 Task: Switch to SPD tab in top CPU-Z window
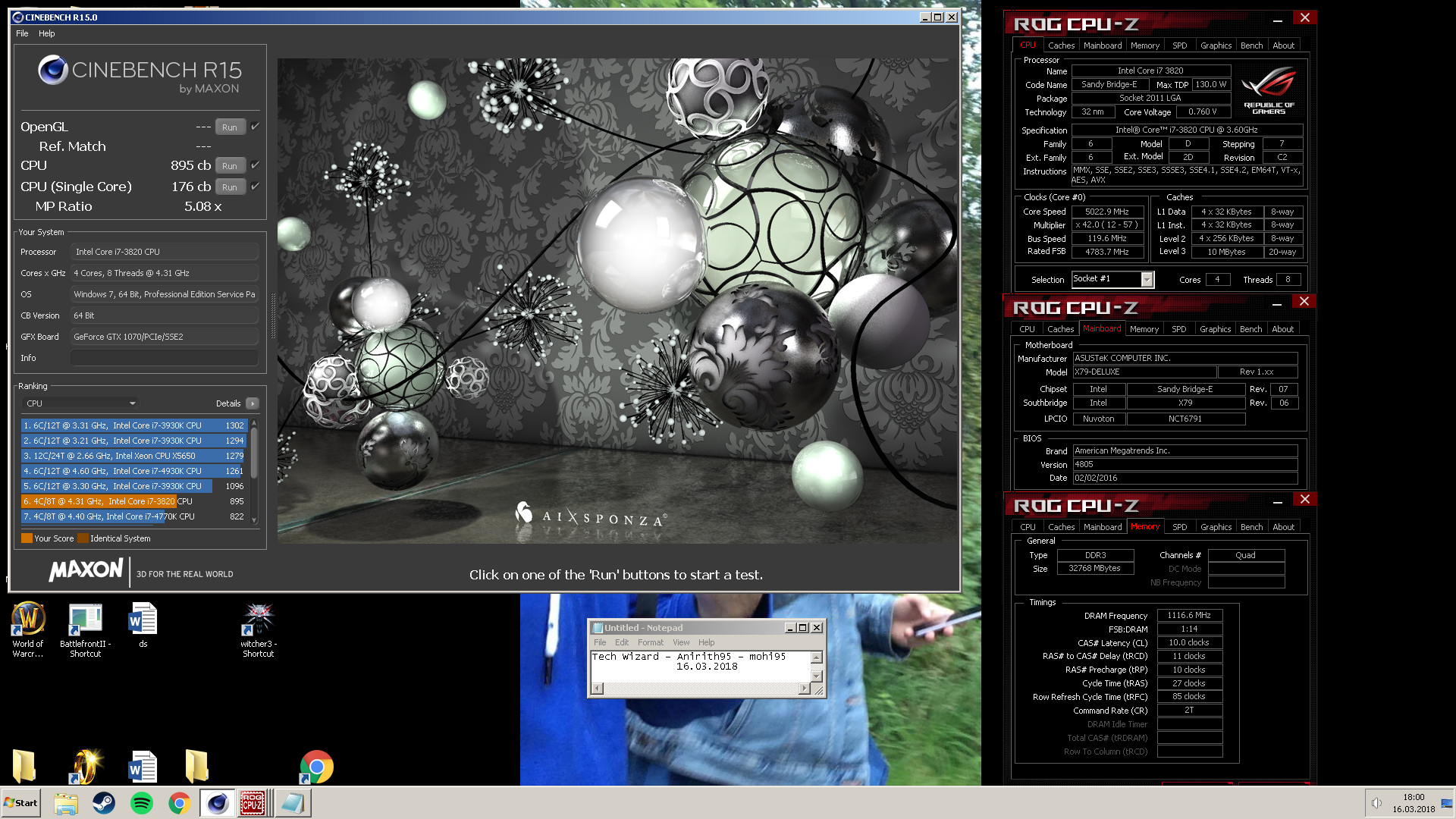click(1180, 45)
